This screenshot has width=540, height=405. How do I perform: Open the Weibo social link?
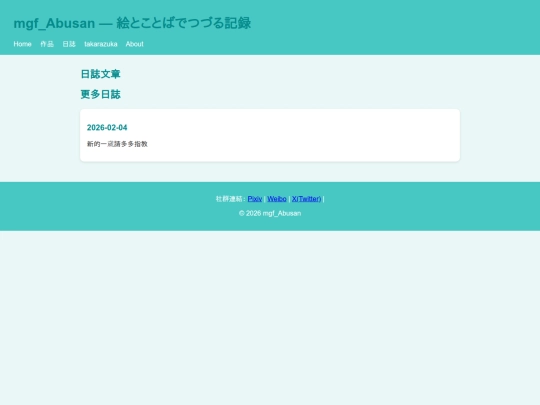pos(277,199)
